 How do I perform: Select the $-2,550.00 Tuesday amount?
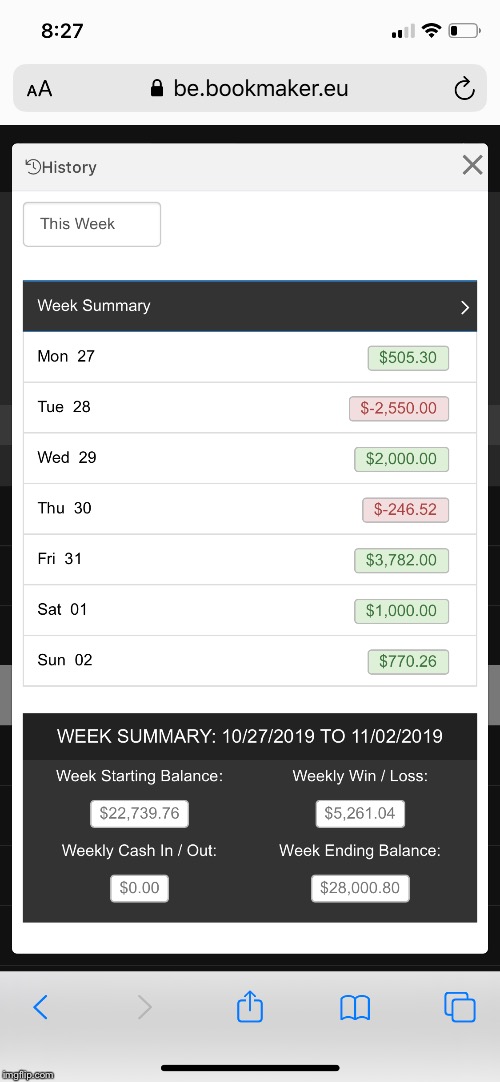[x=399, y=409]
